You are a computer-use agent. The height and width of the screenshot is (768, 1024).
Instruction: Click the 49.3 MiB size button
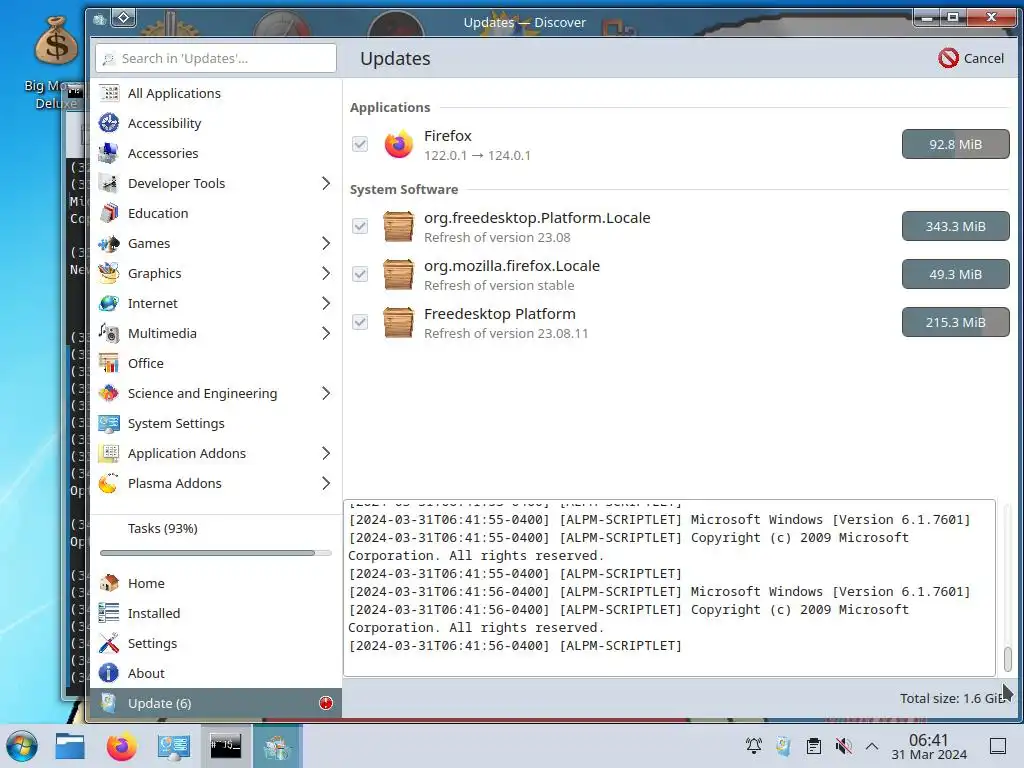coord(955,274)
